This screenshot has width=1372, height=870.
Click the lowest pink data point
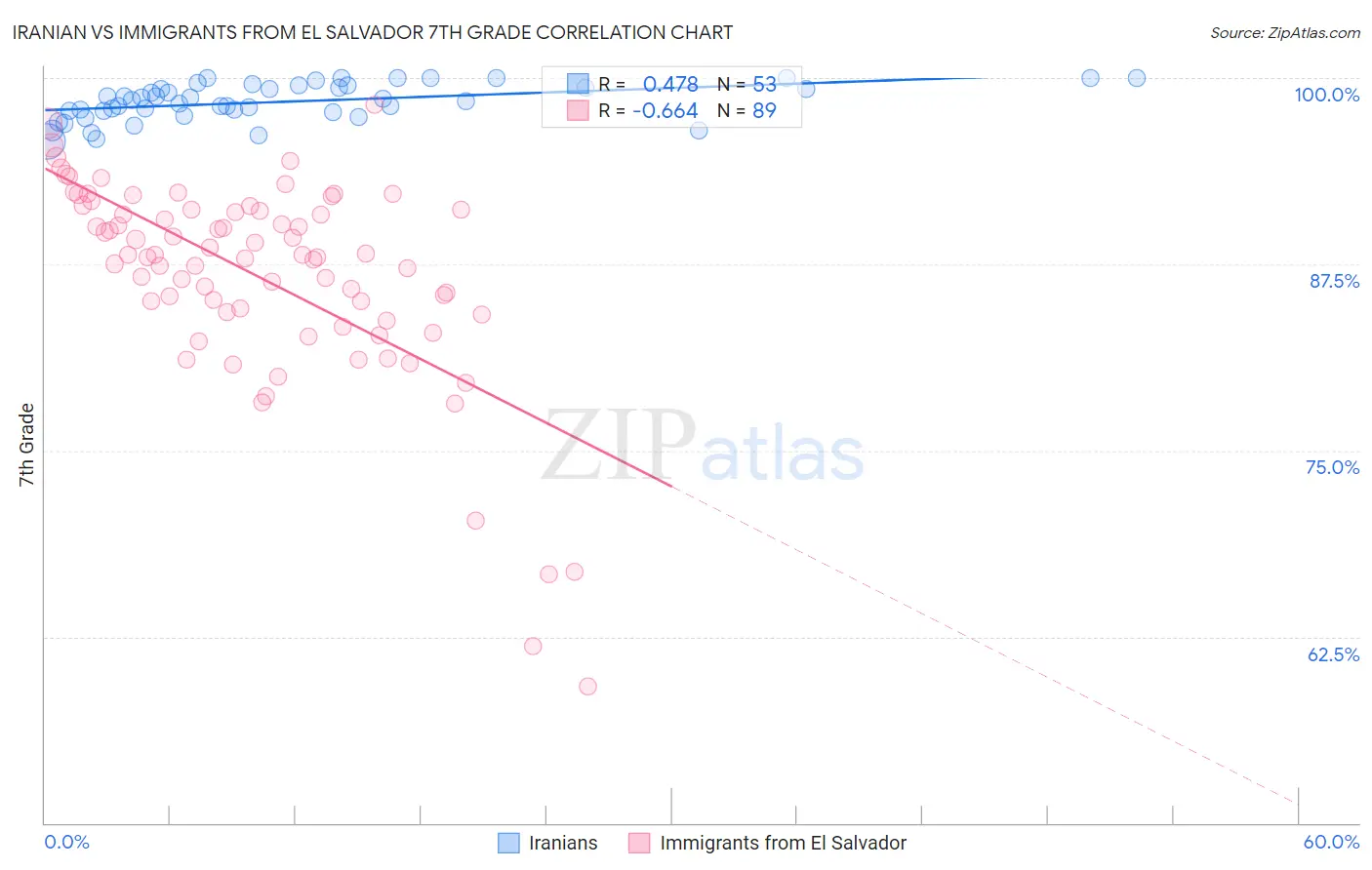pos(587,687)
